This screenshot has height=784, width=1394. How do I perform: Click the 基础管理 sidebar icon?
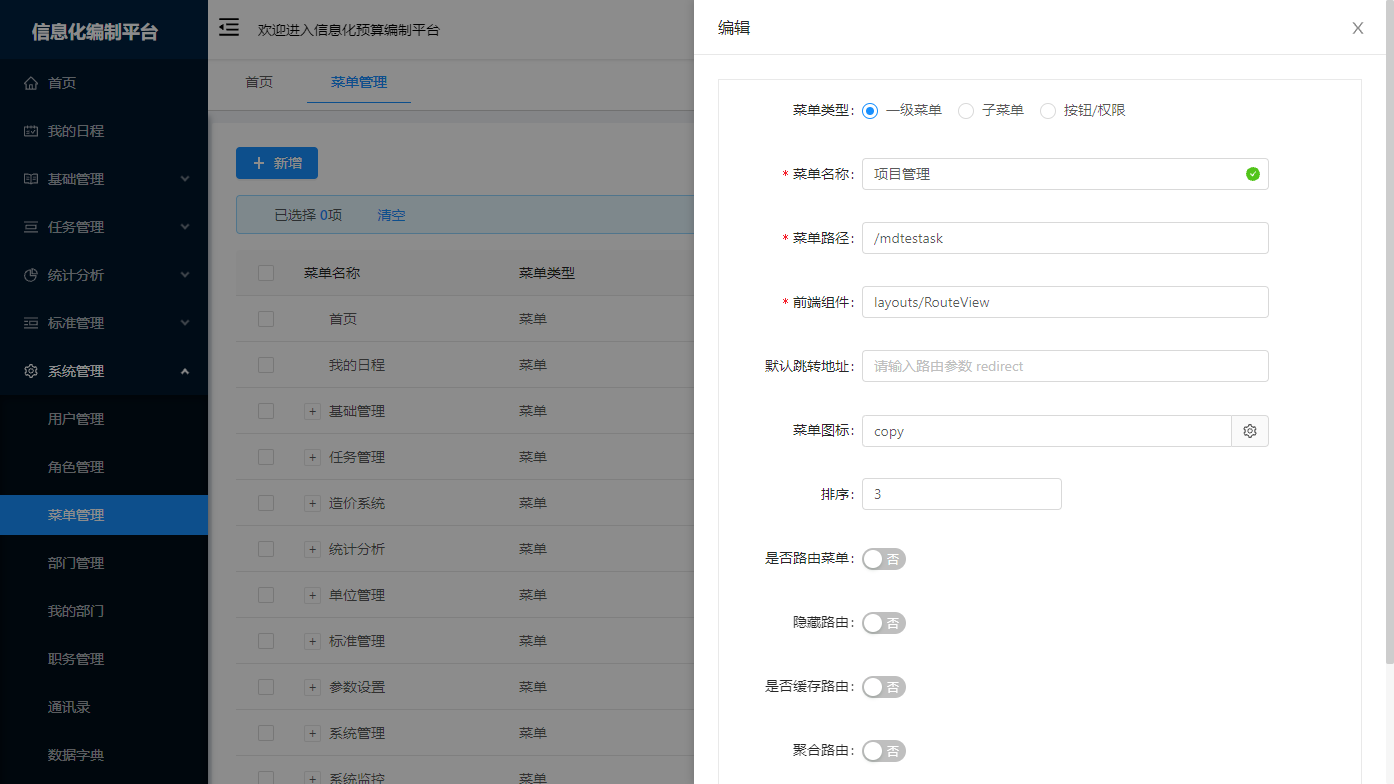31,178
